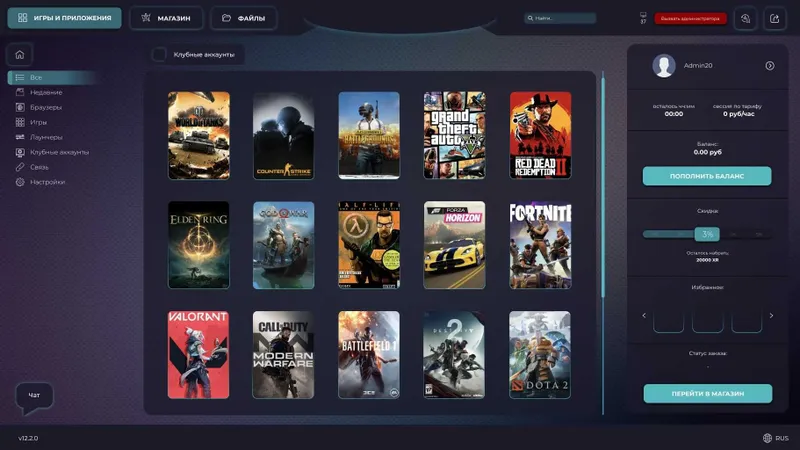Screen dimensions: 800x450
Task: Click the PC number 37 monitor icon
Action: click(643, 18)
